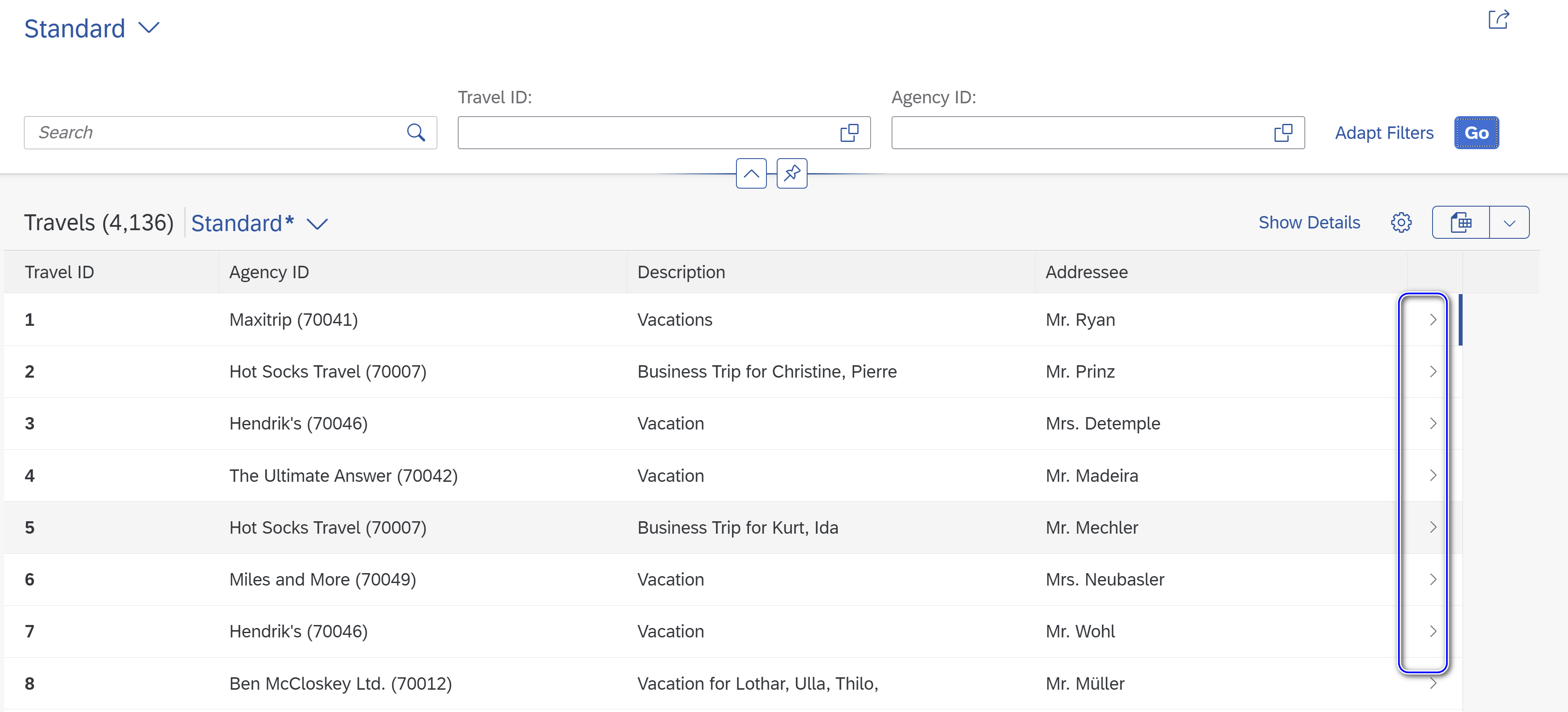Export table to spreadsheet icon

1461,223
